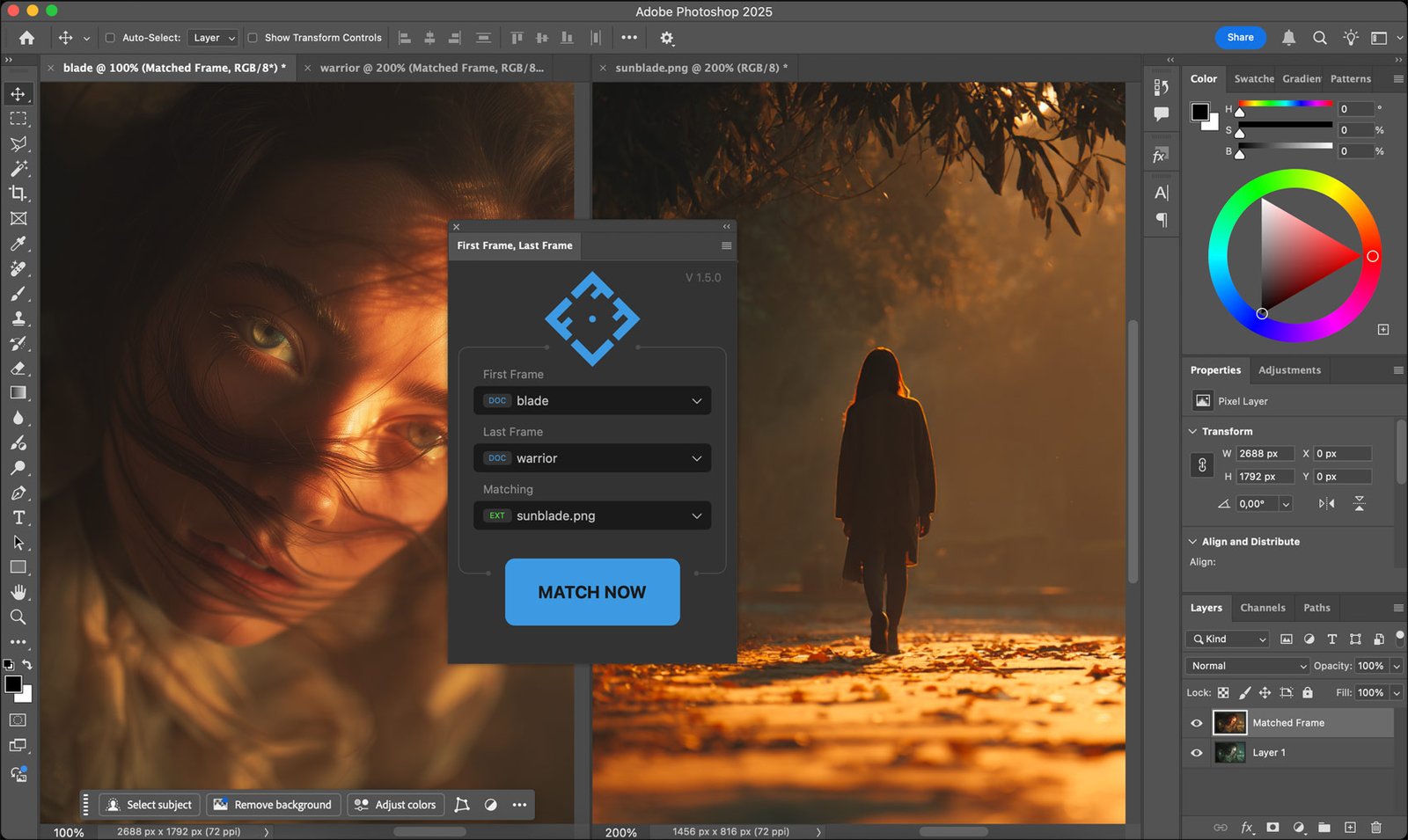Screen dimensions: 1408x840
Task: Choose the Hand tool
Action: [18, 592]
